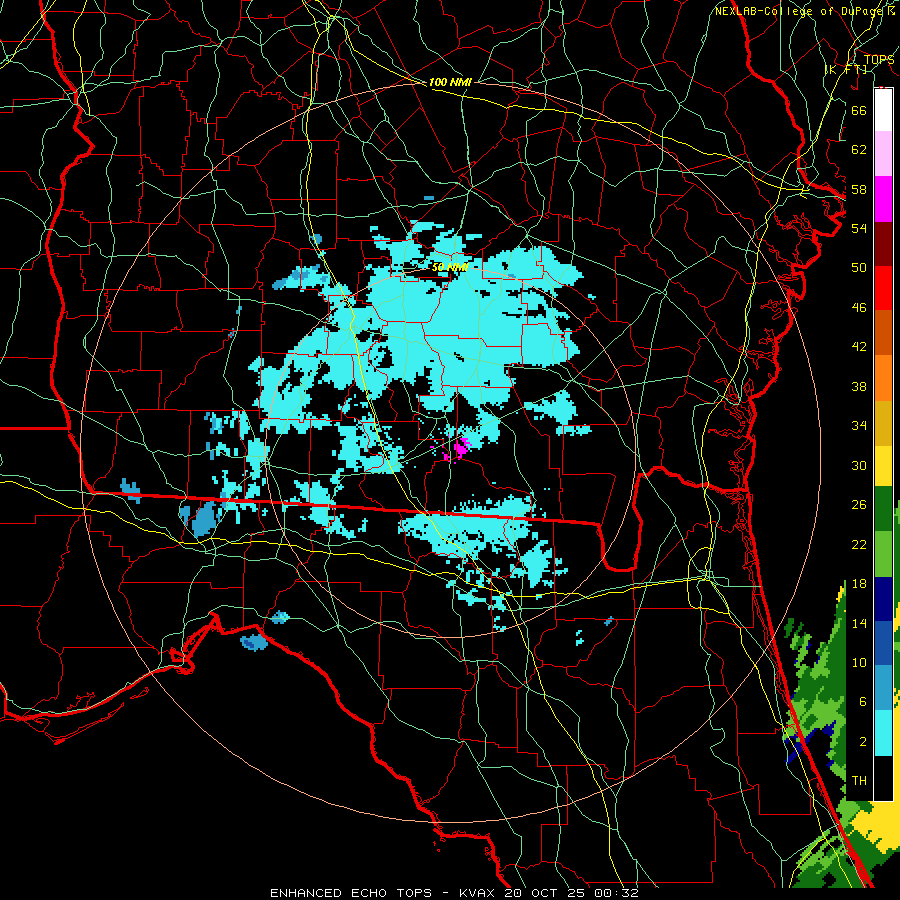Click the legend value "42"
The width and height of the screenshot is (900, 900).
click(859, 347)
